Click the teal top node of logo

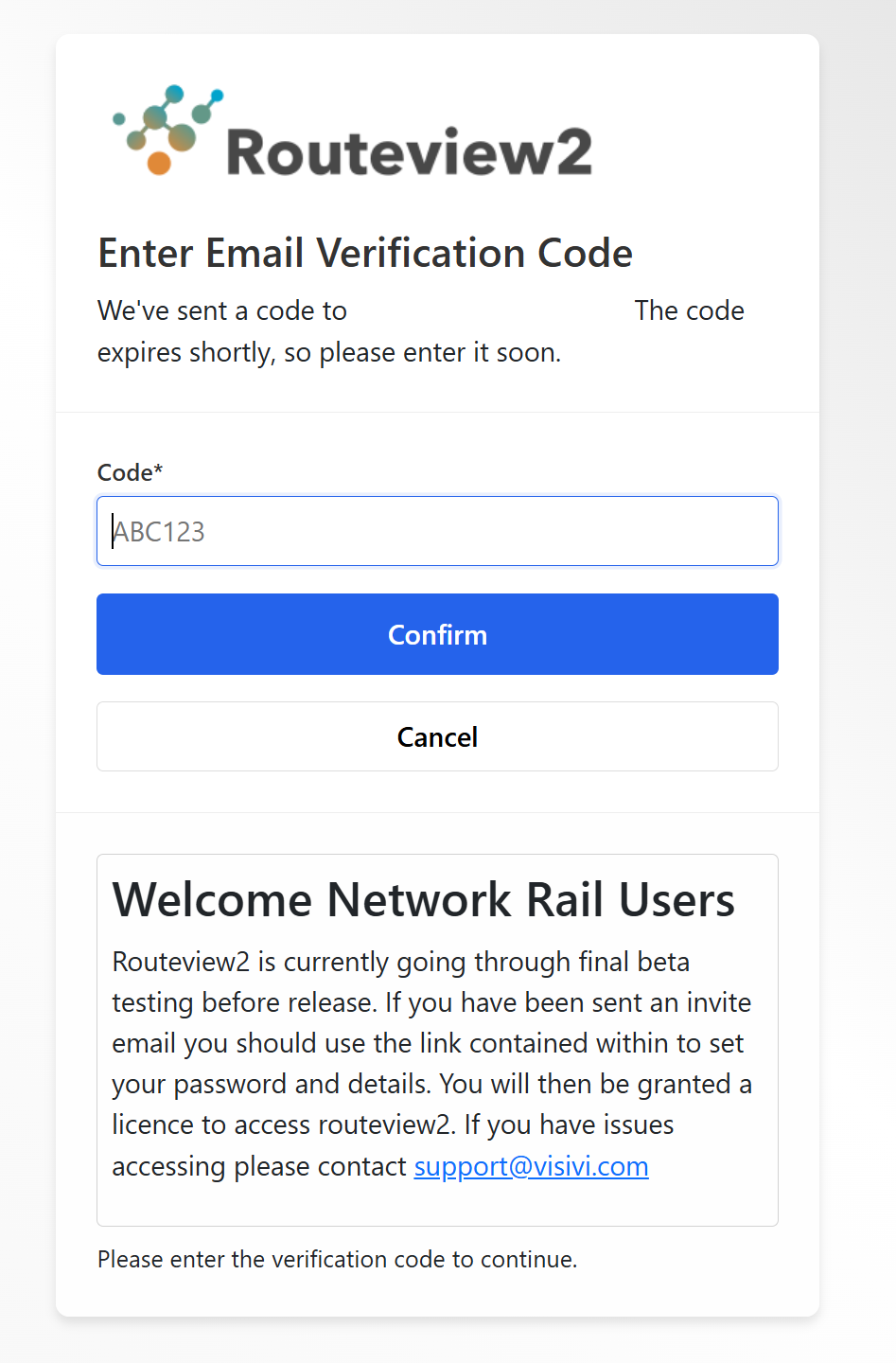[173, 94]
